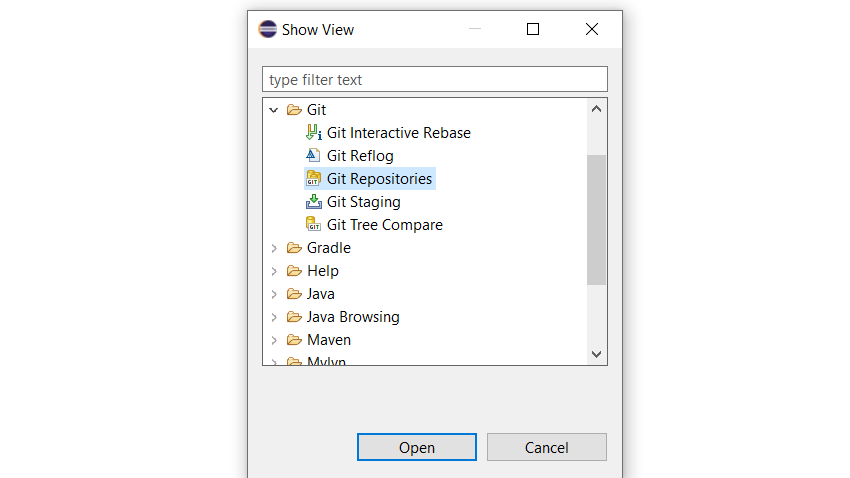
Task: Click the Git Repositories icon
Action: pyautogui.click(x=313, y=179)
